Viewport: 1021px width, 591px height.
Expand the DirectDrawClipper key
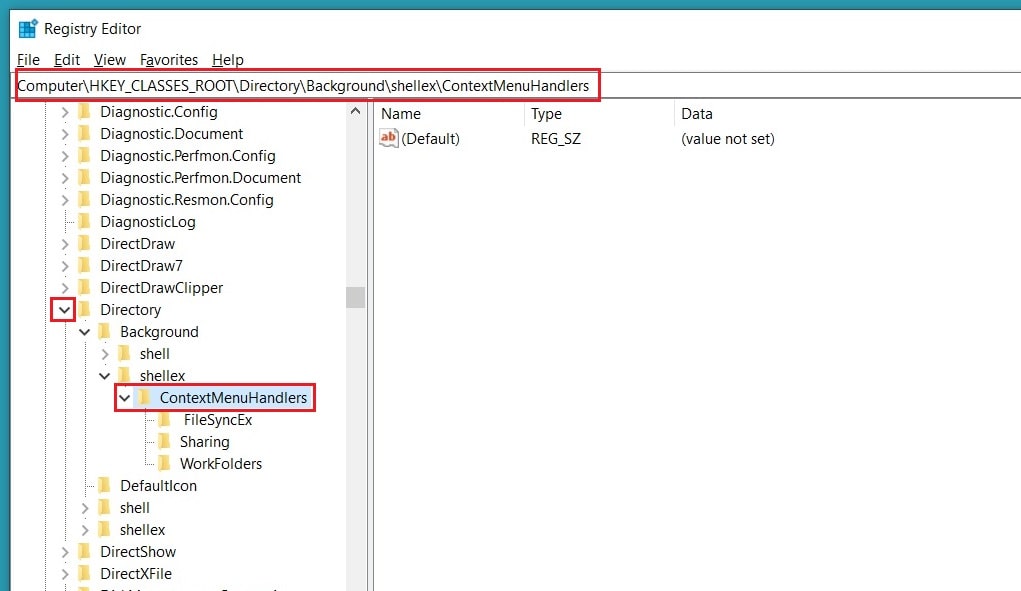pyautogui.click(x=64, y=288)
